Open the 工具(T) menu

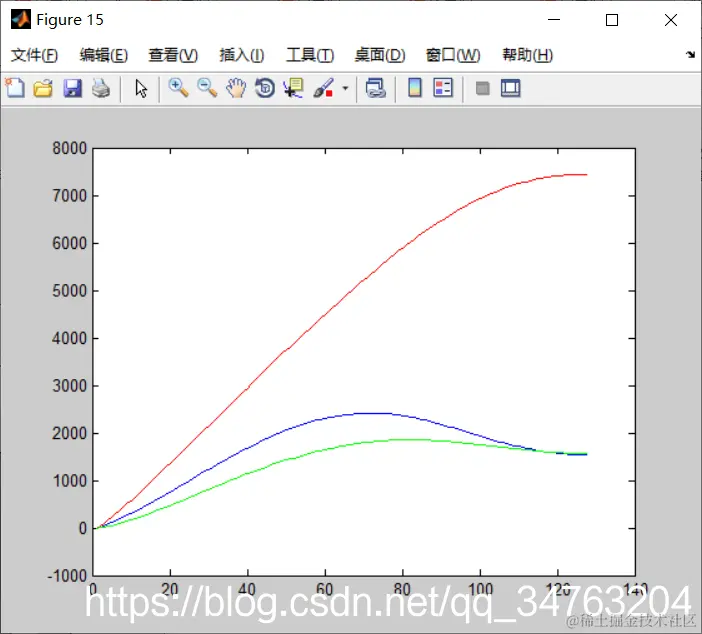[310, 55]
